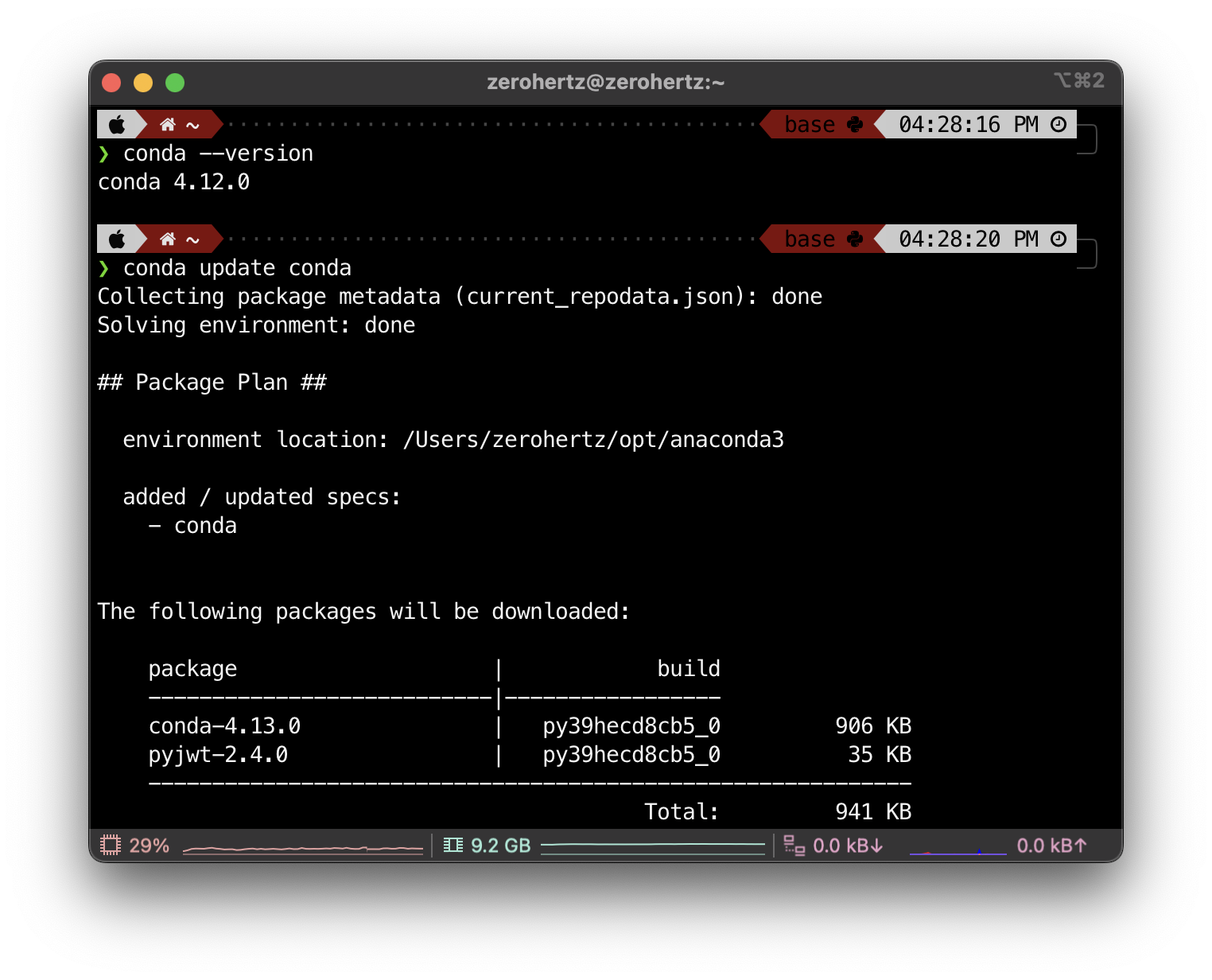
Task: Click the home icon in the first prompt
Action: click(168, 125)
